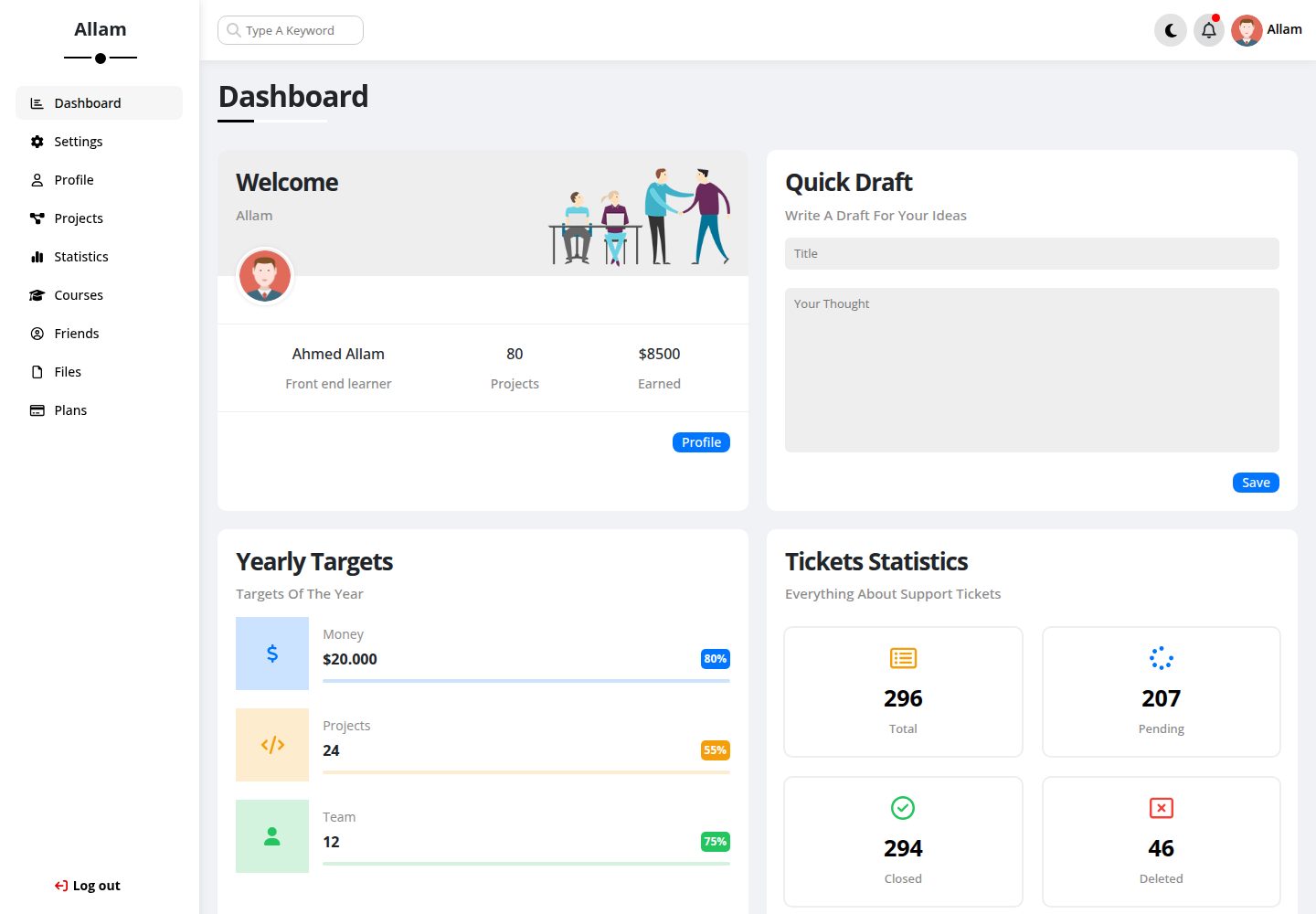Open the Dashboard menu item
The image size is (1316, 914).
coord(99,103)
